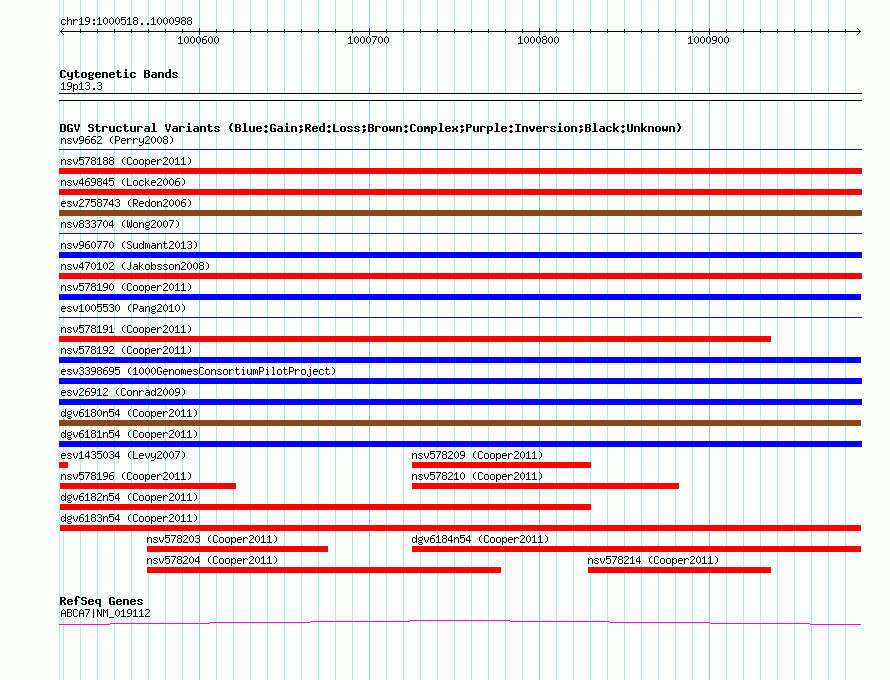The width and height of the screenshot is (890, 680).
Task: Click the nsv578210 (Cooper2011) label
Action: (x=477, y=476)
